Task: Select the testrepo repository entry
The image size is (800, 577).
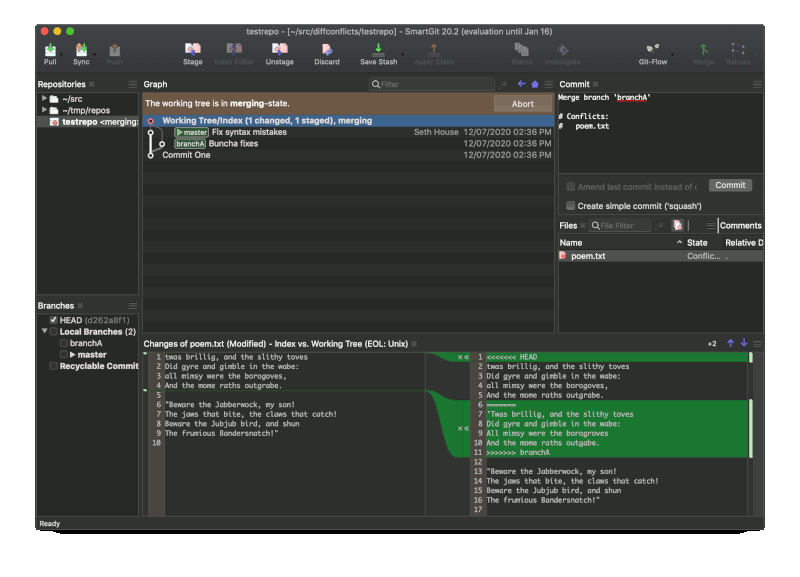Action: [88, 122]
